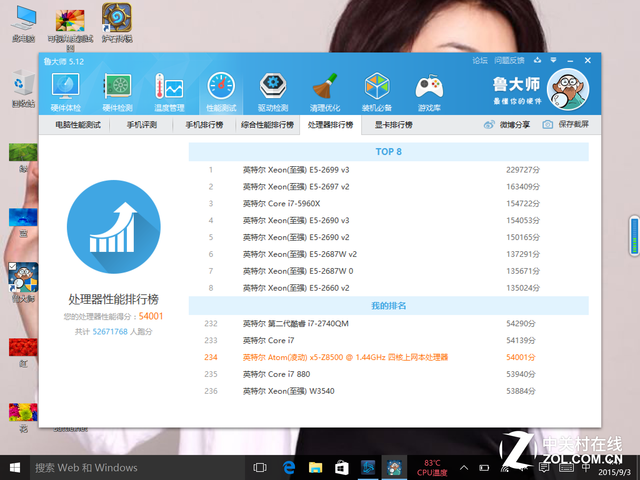This screenshot has height=480, width=640.
Task: Open the Windows Store taskbar icon
Action: 342,468
